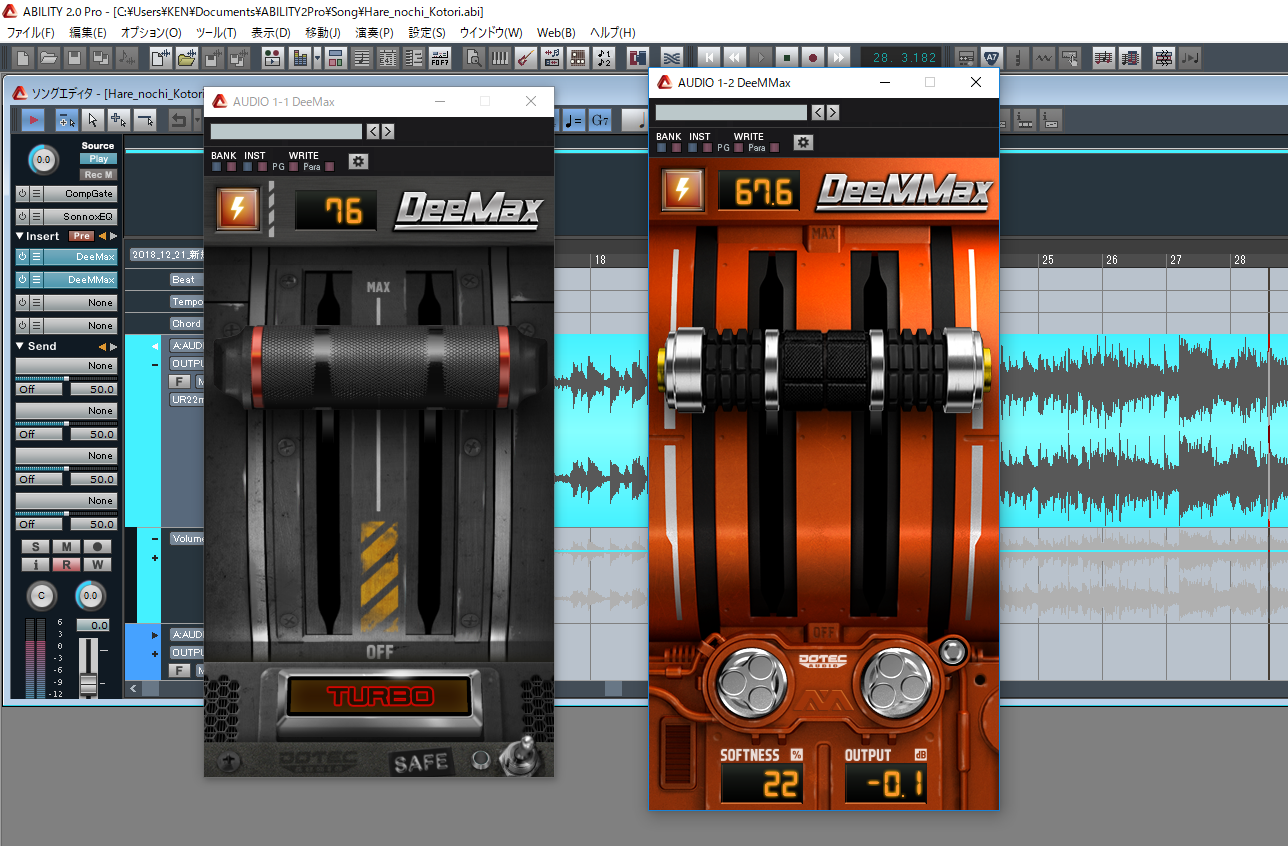Viewport: 1288px width, 846px height.
Task: Open the ヘルプ(H) menu
Action: pos(613,33)
